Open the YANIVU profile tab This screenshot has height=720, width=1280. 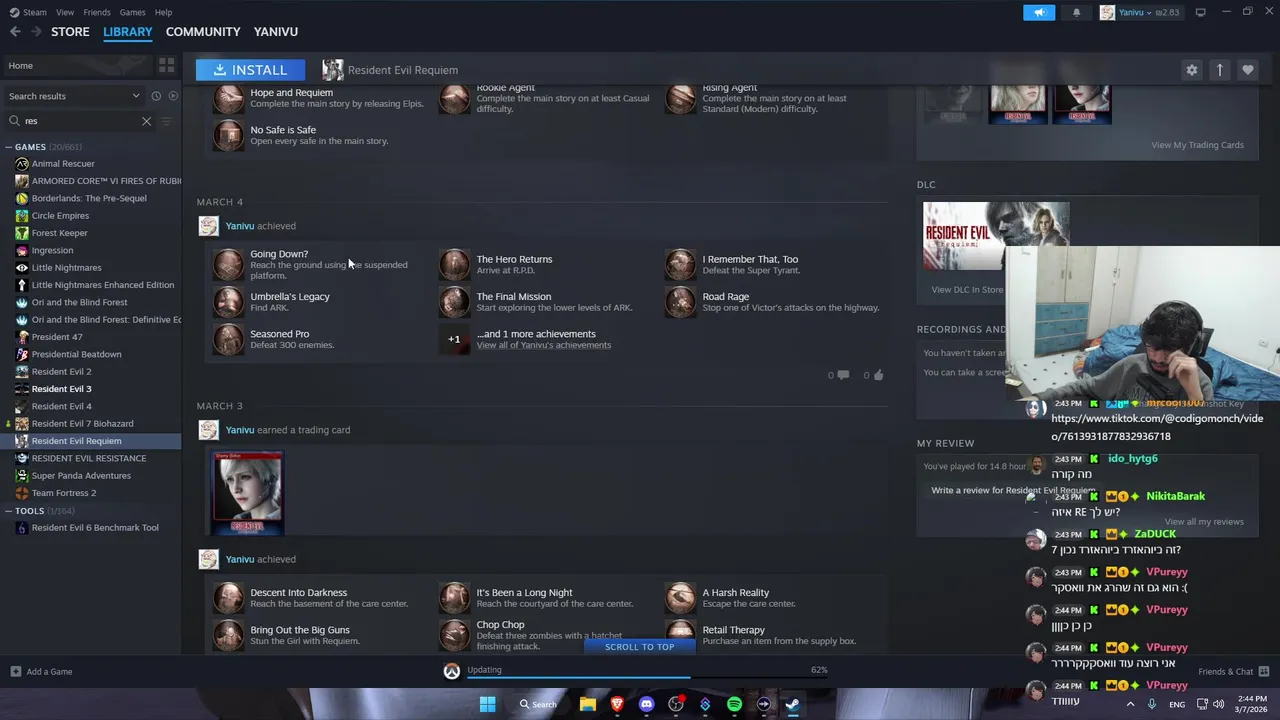(x=276, y=32)
